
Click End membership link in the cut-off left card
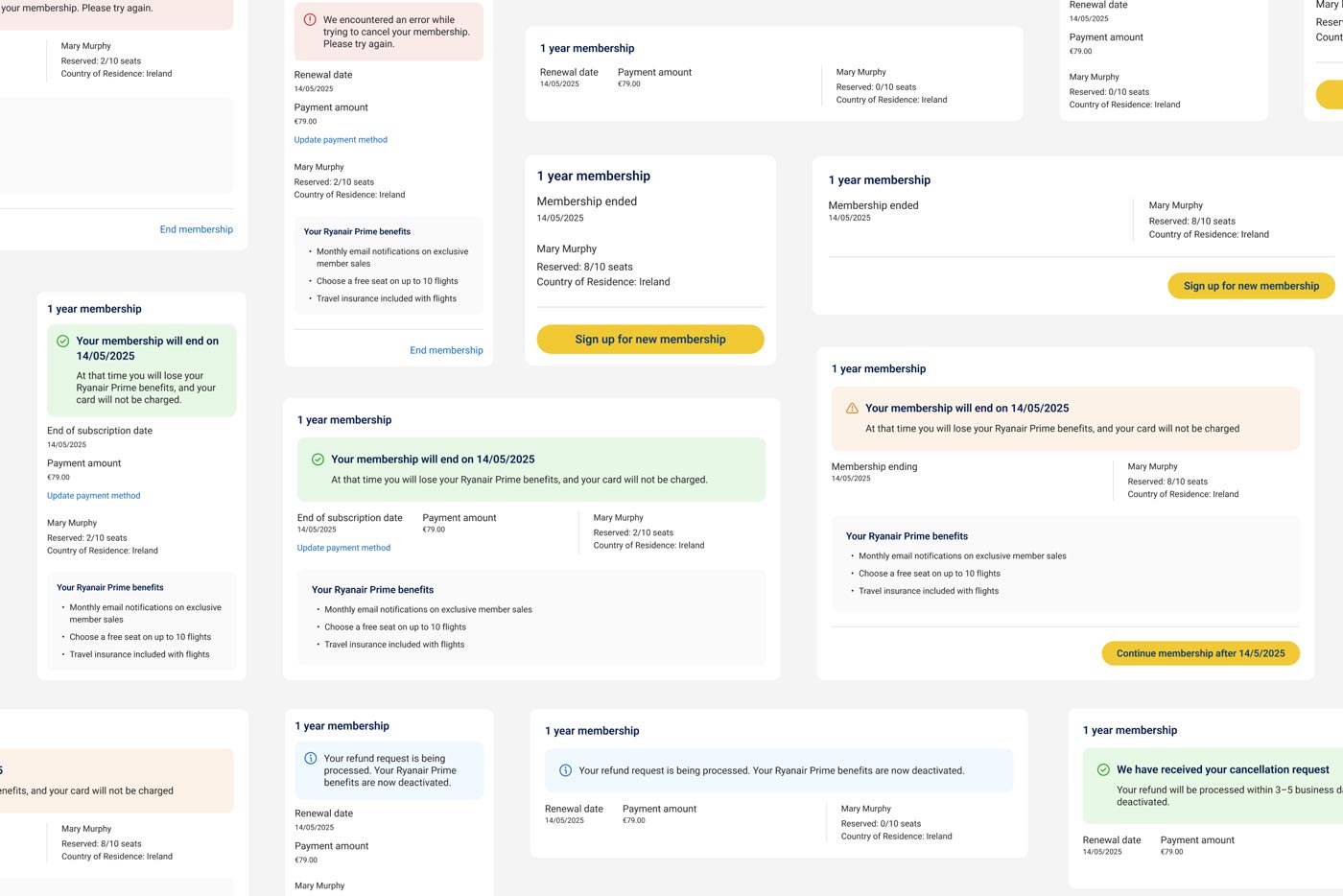click(x=196, y=229)
